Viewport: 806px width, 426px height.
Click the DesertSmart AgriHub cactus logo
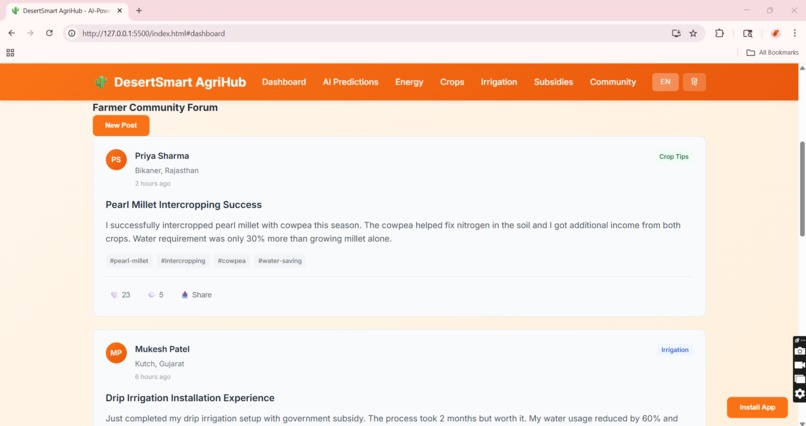coord(101,82)
